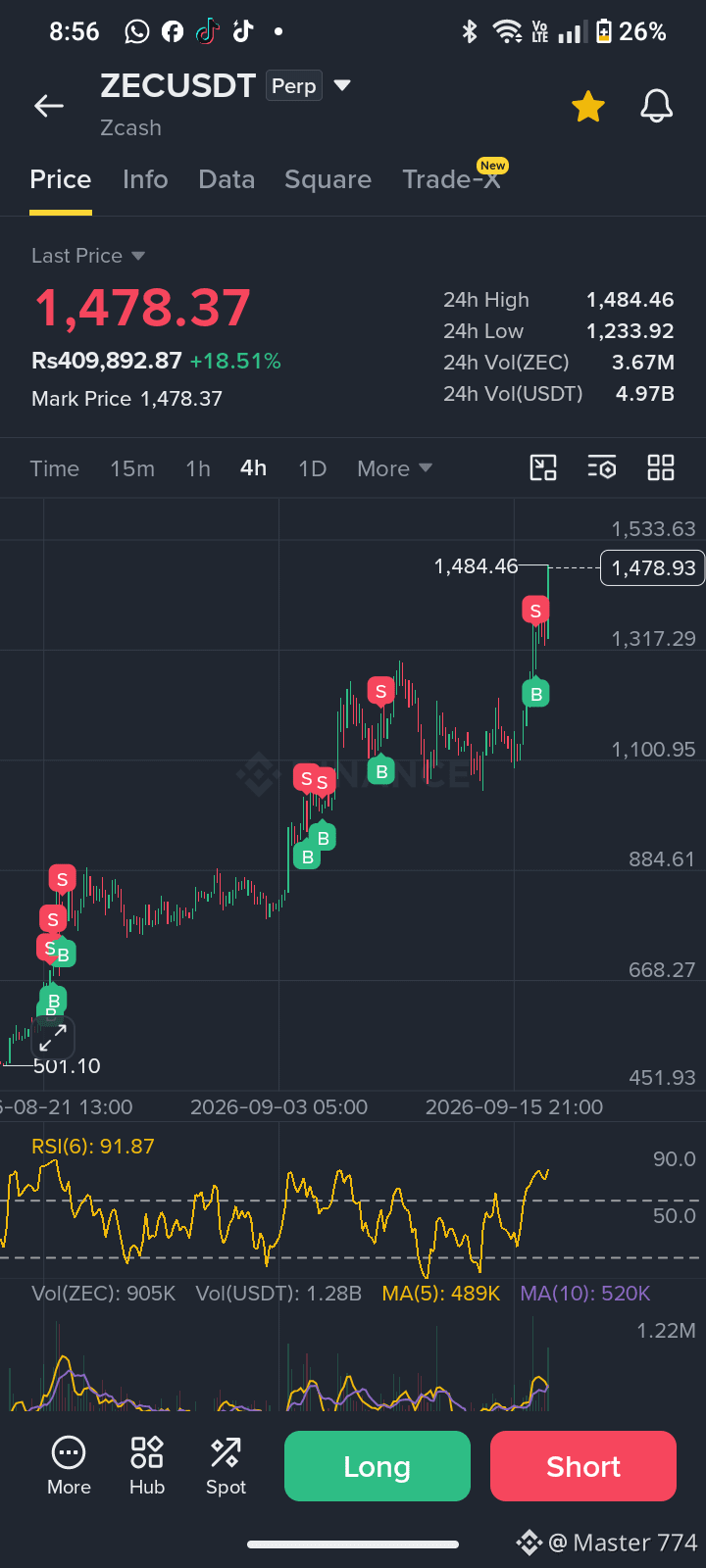Switch to the Info tab

point(145,179)
